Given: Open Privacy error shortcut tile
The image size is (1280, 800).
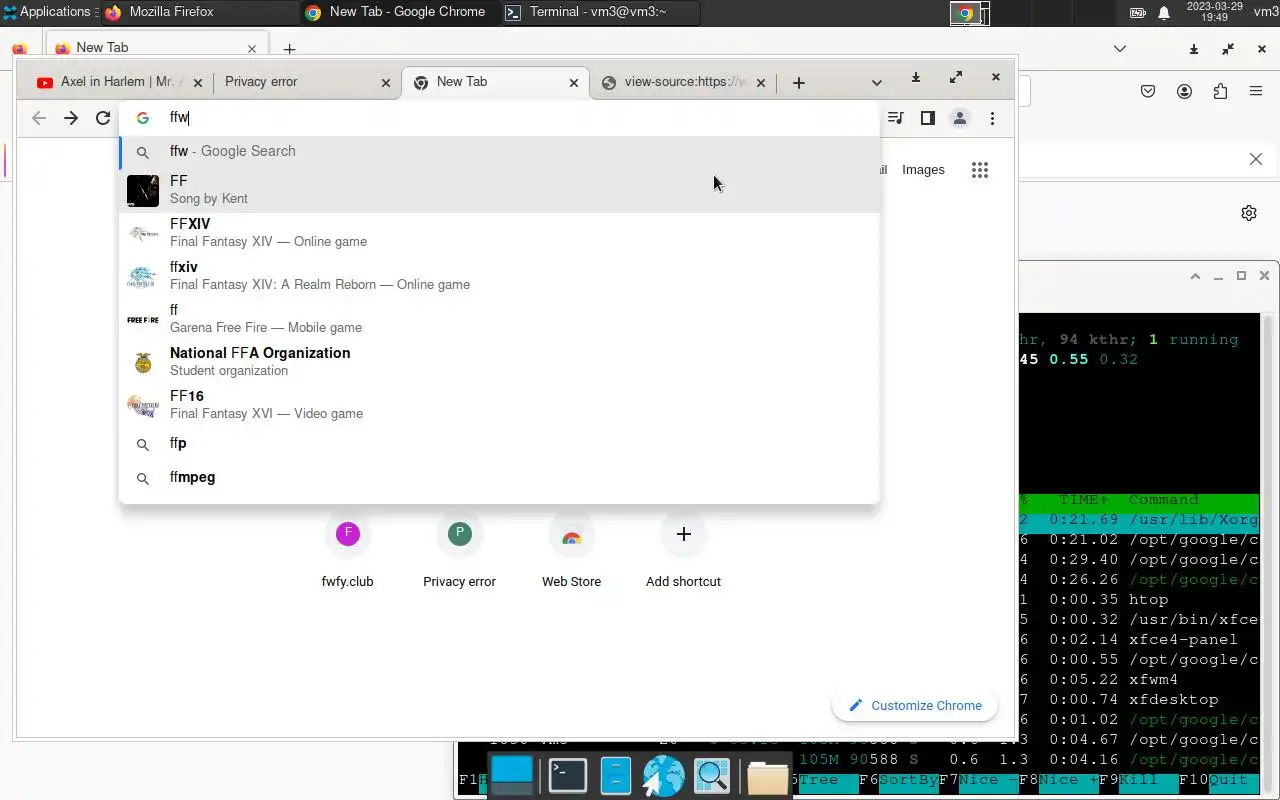Looking at the screenshot, I should pyautogui.click(x=459, y=551).
